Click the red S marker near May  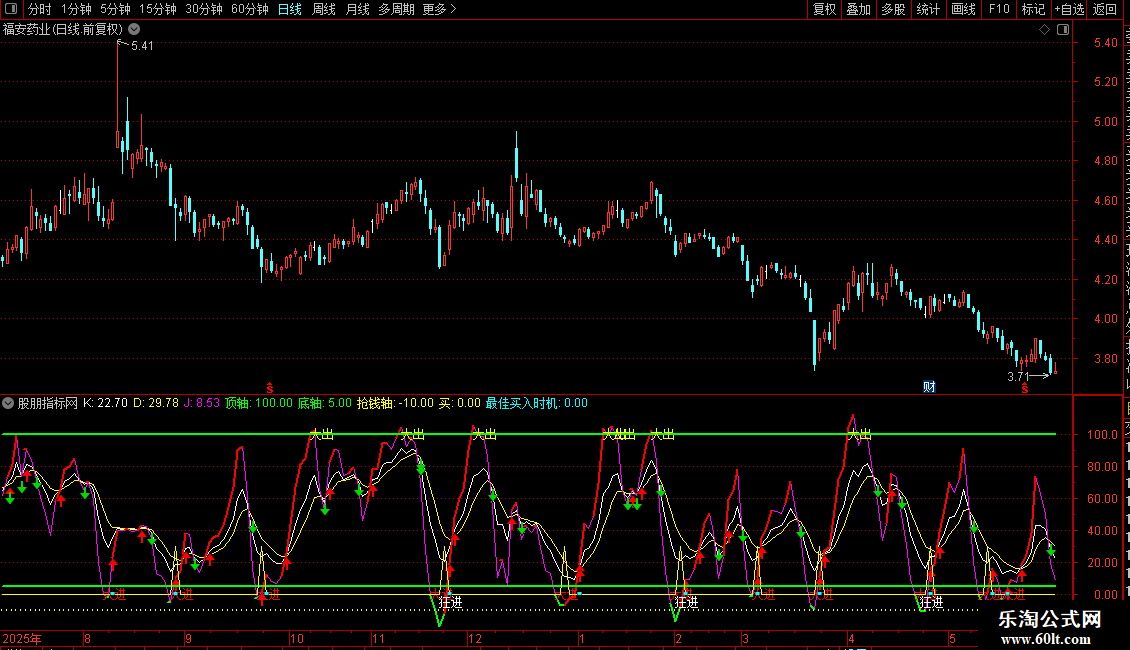click(x=1025, y=388)
